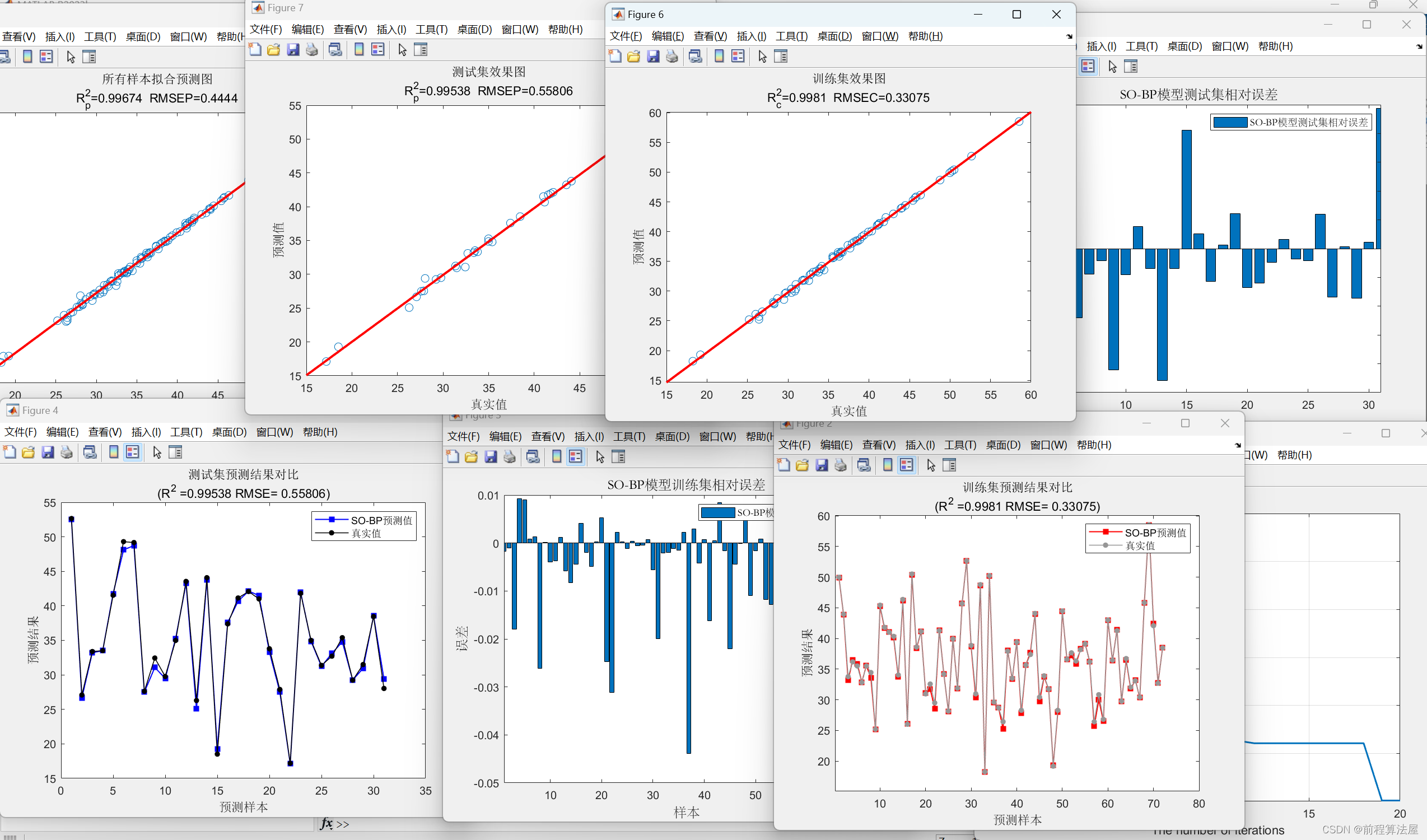Viewport: 1427px width, 840px height.
Task: Expand 工具(T) menu in Figure 7
Action: [431, 30]
